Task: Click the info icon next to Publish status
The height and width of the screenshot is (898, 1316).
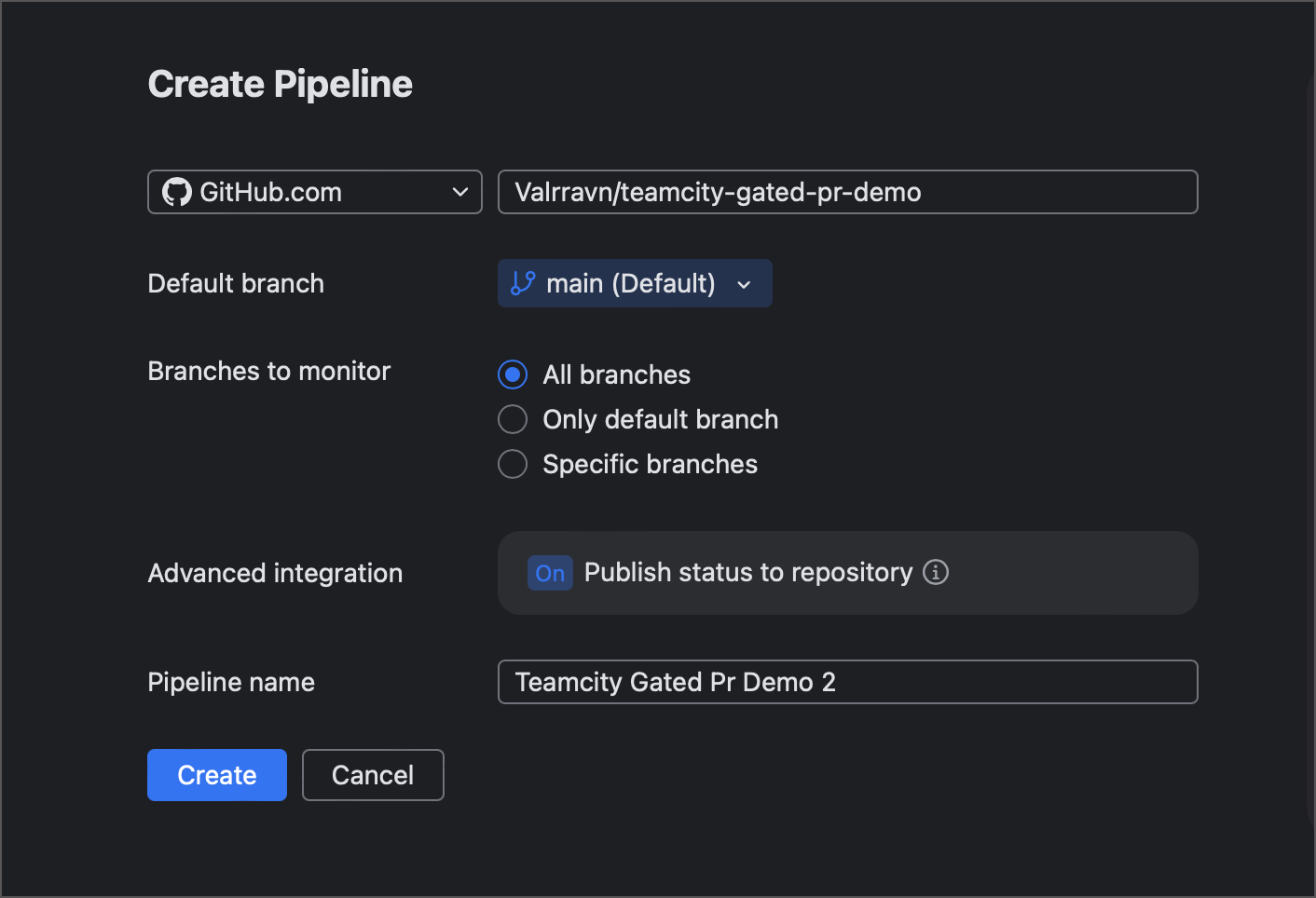Action: tap(935, 573)
